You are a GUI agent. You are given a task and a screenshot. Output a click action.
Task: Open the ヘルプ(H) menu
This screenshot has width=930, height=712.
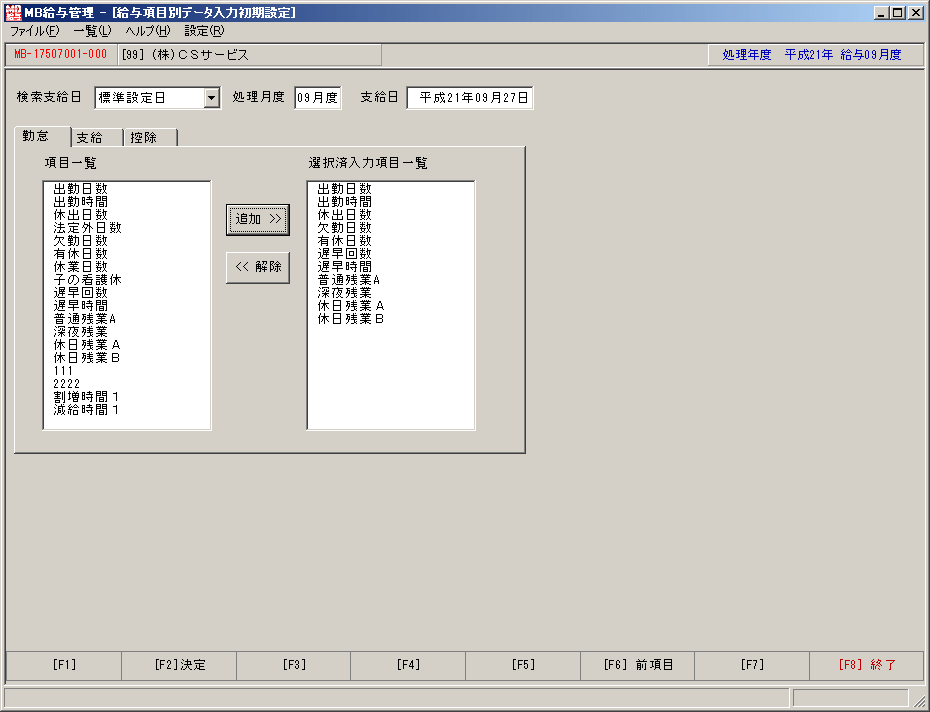coord(148,31)
